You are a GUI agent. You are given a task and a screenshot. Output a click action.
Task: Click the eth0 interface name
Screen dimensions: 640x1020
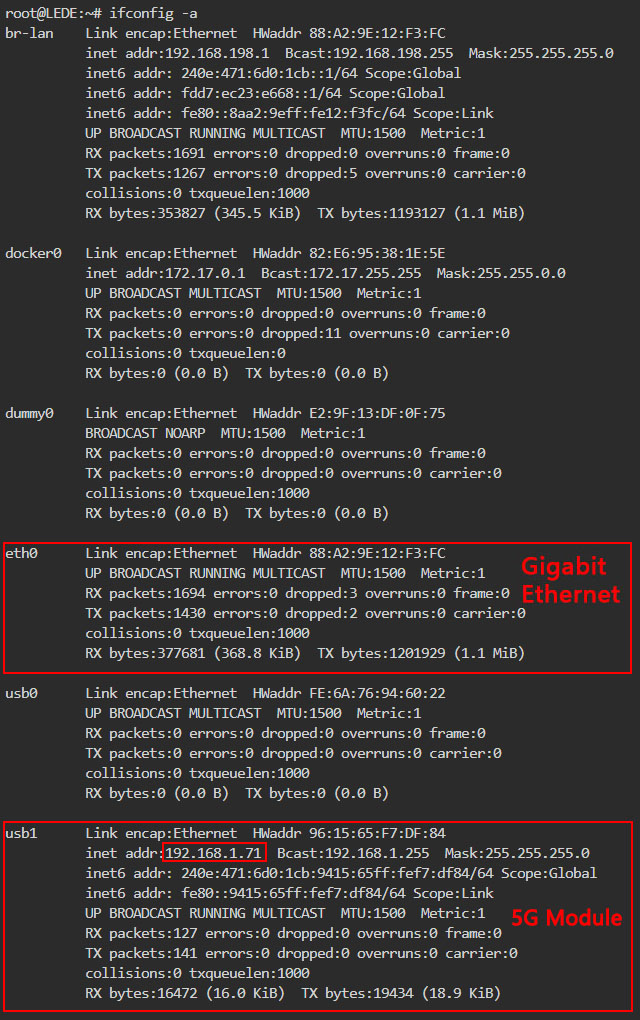tap(21, 553)
